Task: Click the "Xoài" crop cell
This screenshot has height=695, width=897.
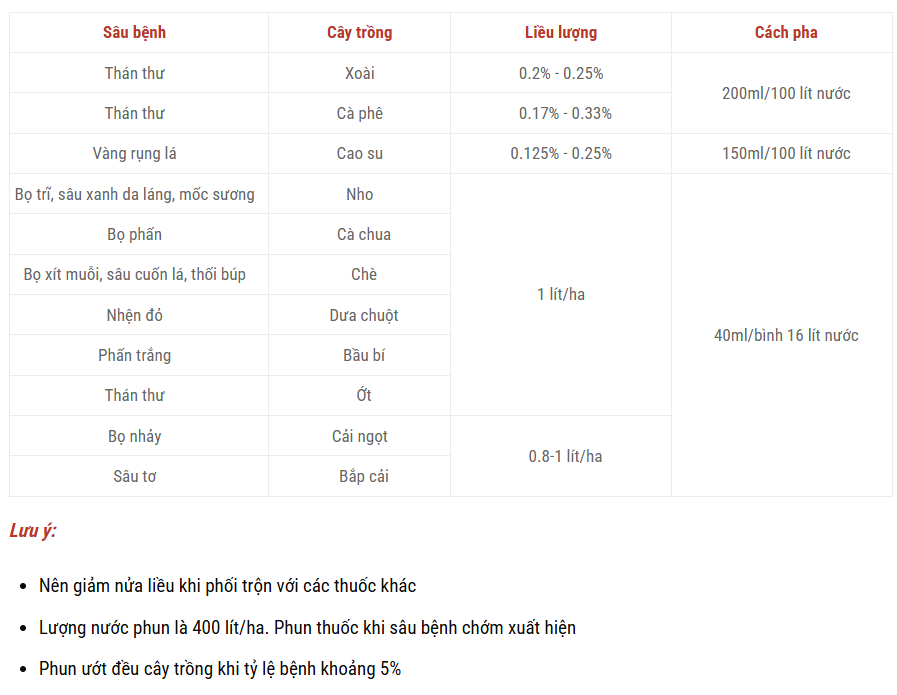Action: (359, 73)
